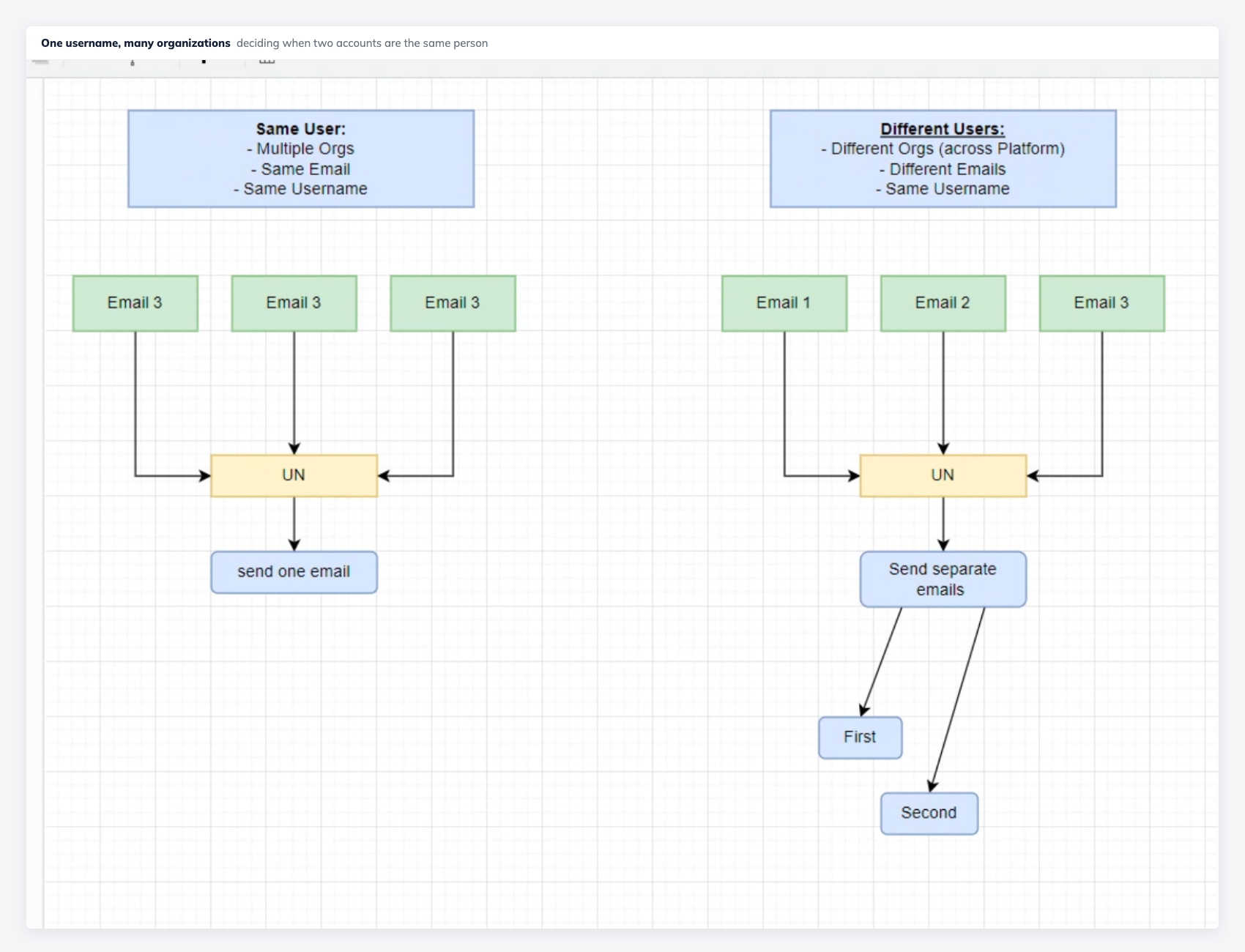Image resolution: width=1245 pixels, height=952 pixels.
Task: Select the Send separate emails node
Action: click(x=943, y=579)
